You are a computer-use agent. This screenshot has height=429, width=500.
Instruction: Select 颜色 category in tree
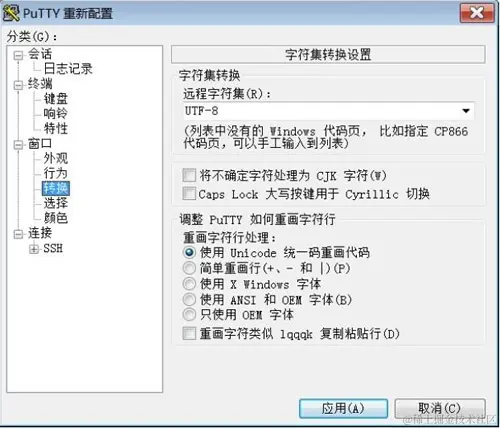[x=56, y=218]
